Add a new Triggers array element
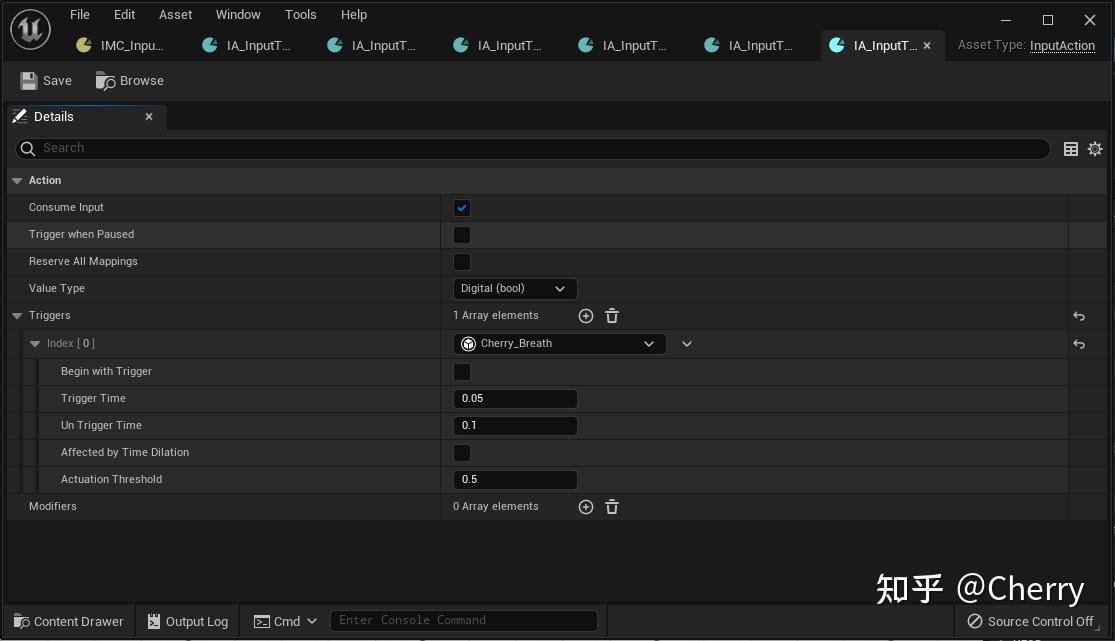The image size is (1115, 641). 586,315
